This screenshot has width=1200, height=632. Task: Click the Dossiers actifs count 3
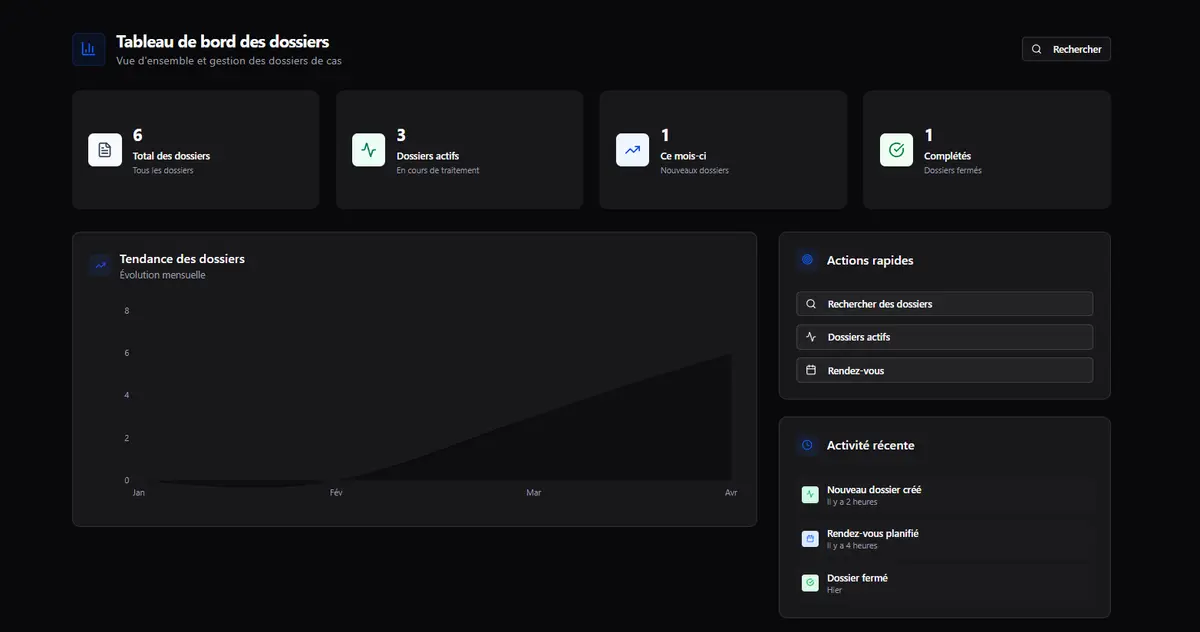(x=401, y=135)
